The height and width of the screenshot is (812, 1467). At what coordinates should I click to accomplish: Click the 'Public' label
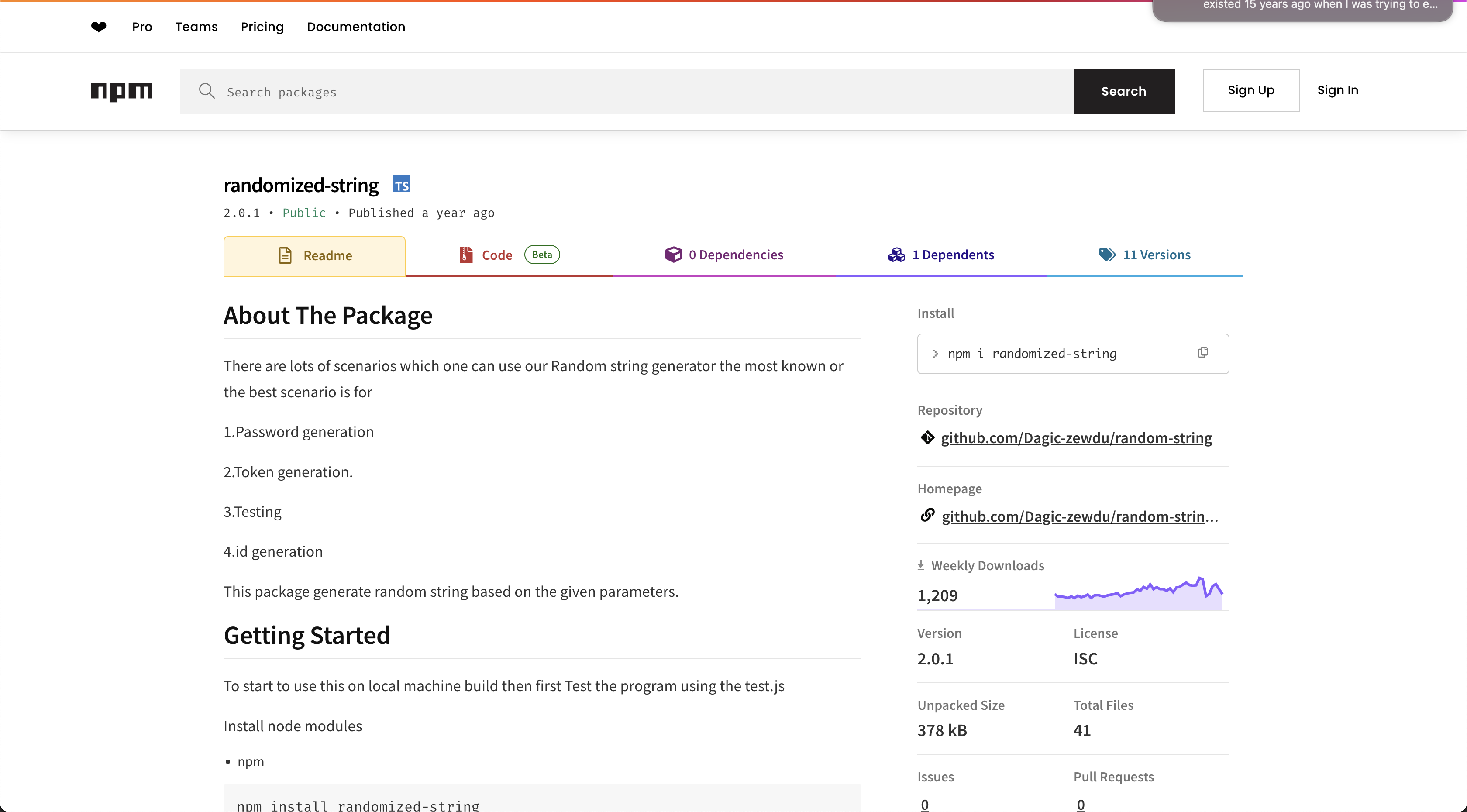point(304,213)
